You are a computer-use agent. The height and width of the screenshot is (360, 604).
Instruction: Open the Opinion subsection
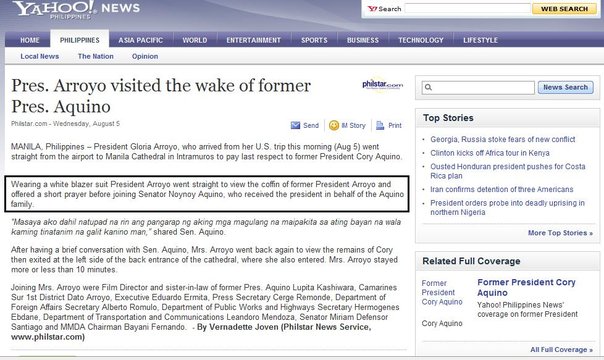[x=145, y=56]
